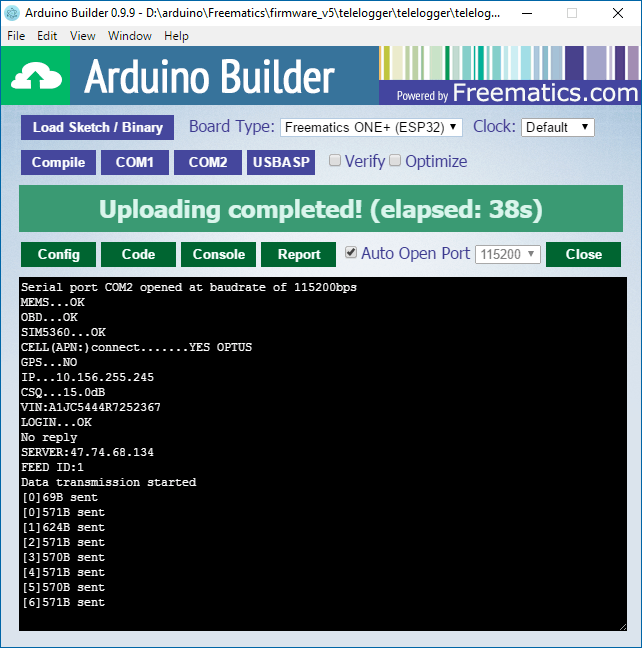The width and height of the screenshot is (642, 648).
Task: Click the 'SERVER:47.74.68.134' console line
Action: 87,453
